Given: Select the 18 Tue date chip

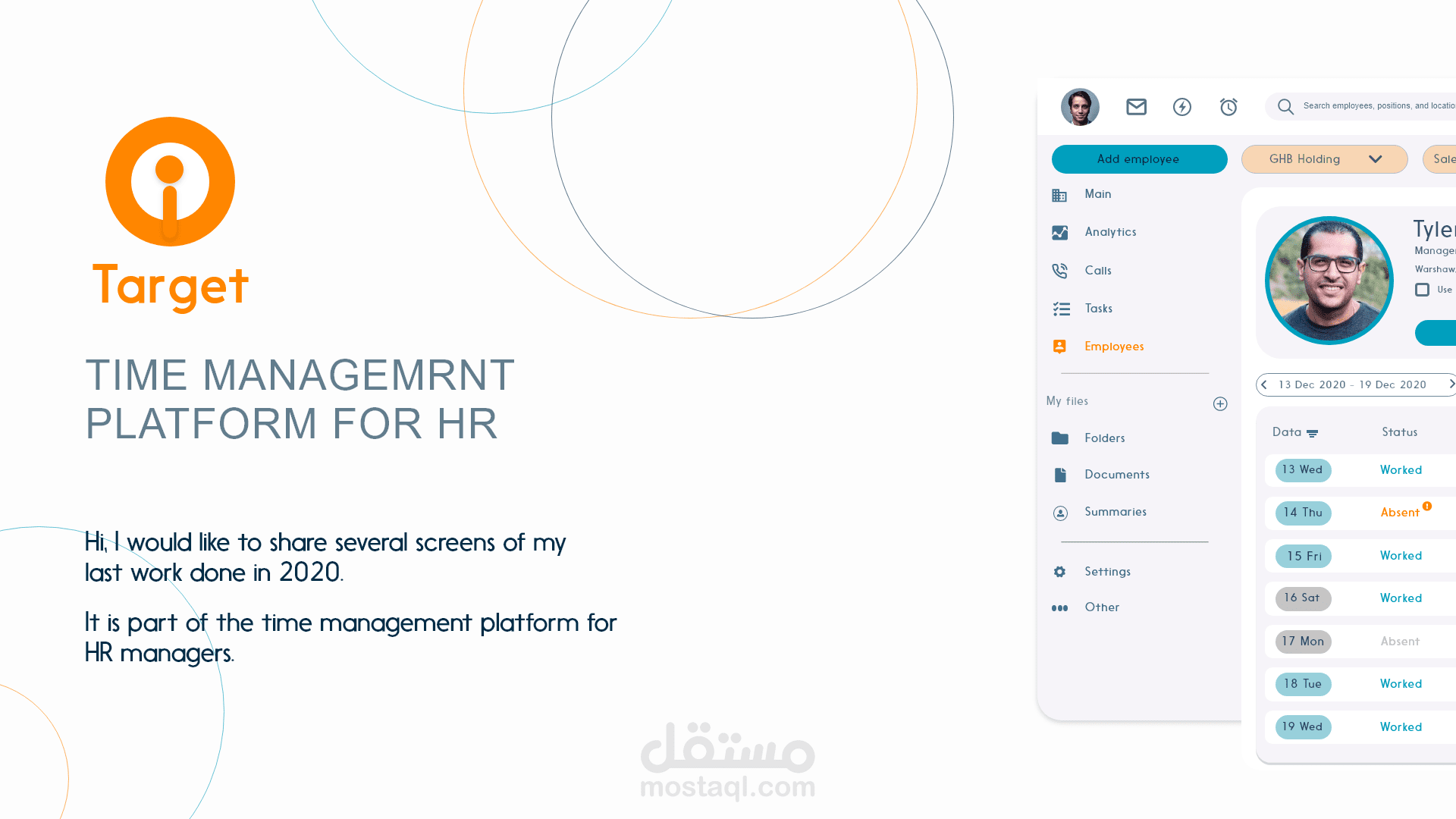Looking at the screenshot, I should click(x=1303, y=684).
